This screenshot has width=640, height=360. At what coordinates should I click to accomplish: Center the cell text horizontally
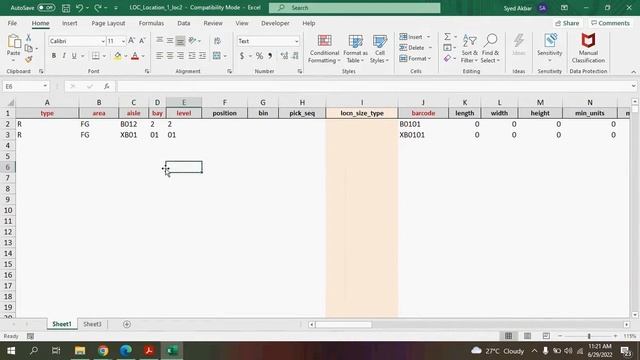point(170,56)
